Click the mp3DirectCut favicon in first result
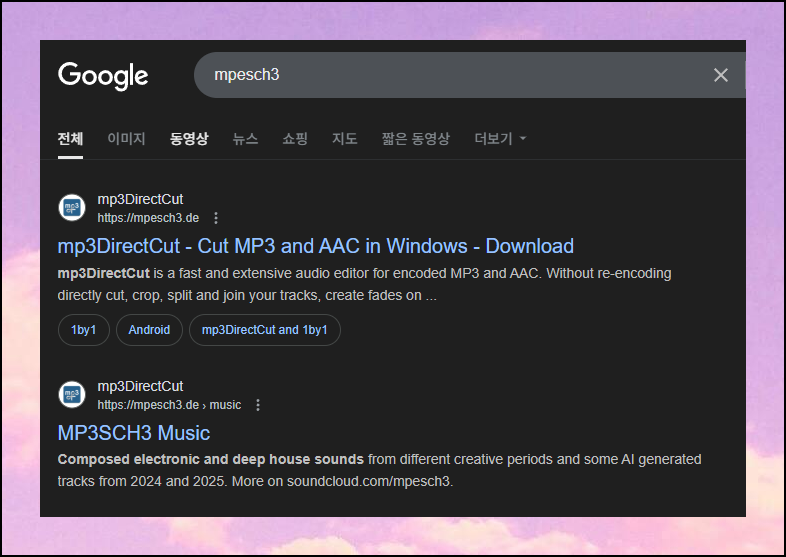786x557 pixels. point(72,208)
